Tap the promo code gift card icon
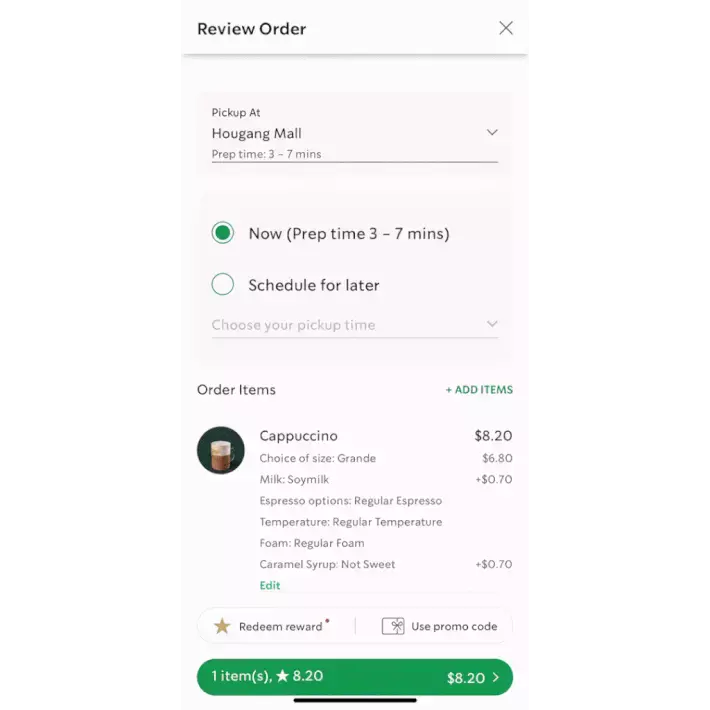710x710 pixels. tap(393, 626)
